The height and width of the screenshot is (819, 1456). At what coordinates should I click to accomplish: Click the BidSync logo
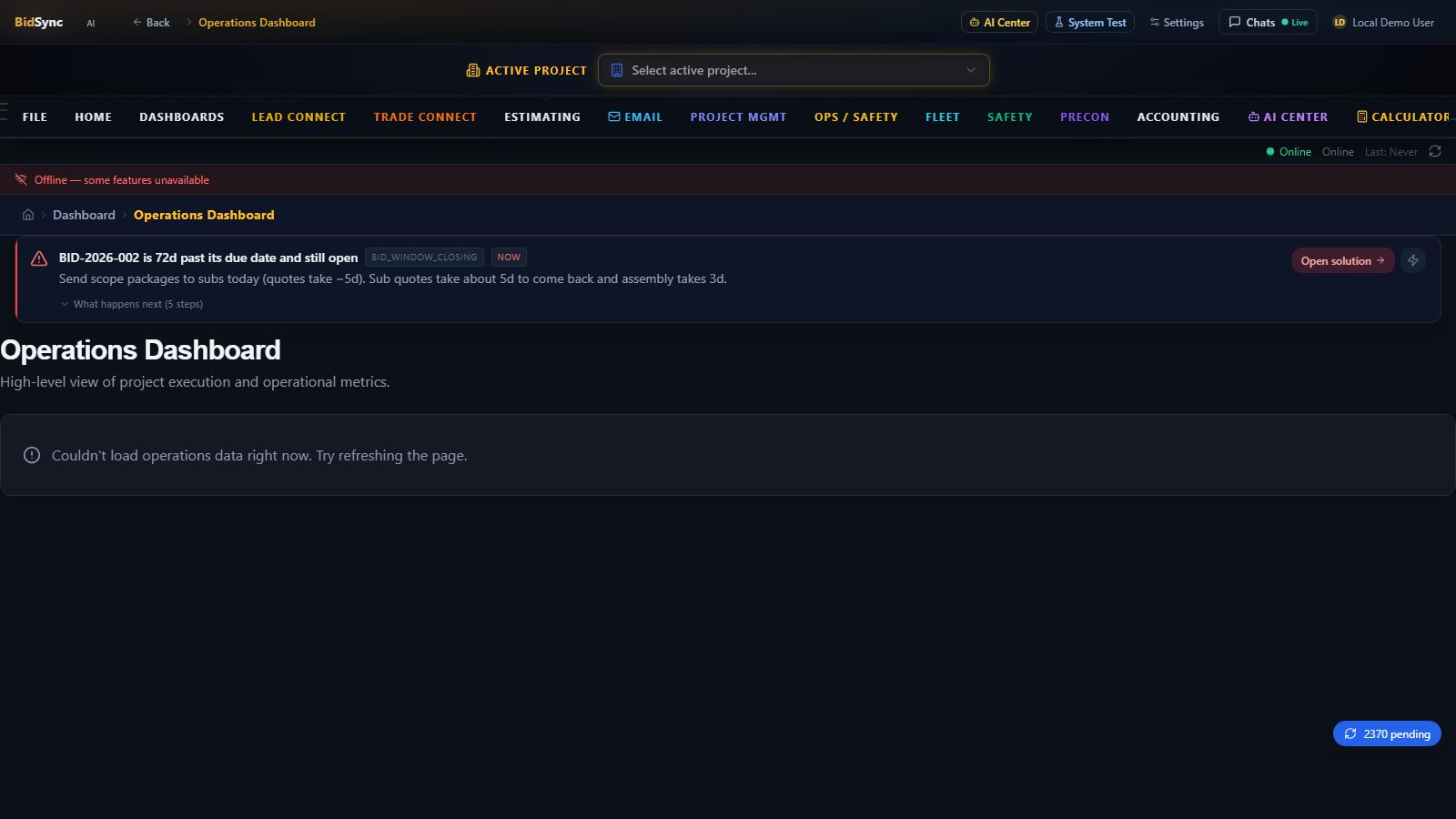click(x=38, y=22)
